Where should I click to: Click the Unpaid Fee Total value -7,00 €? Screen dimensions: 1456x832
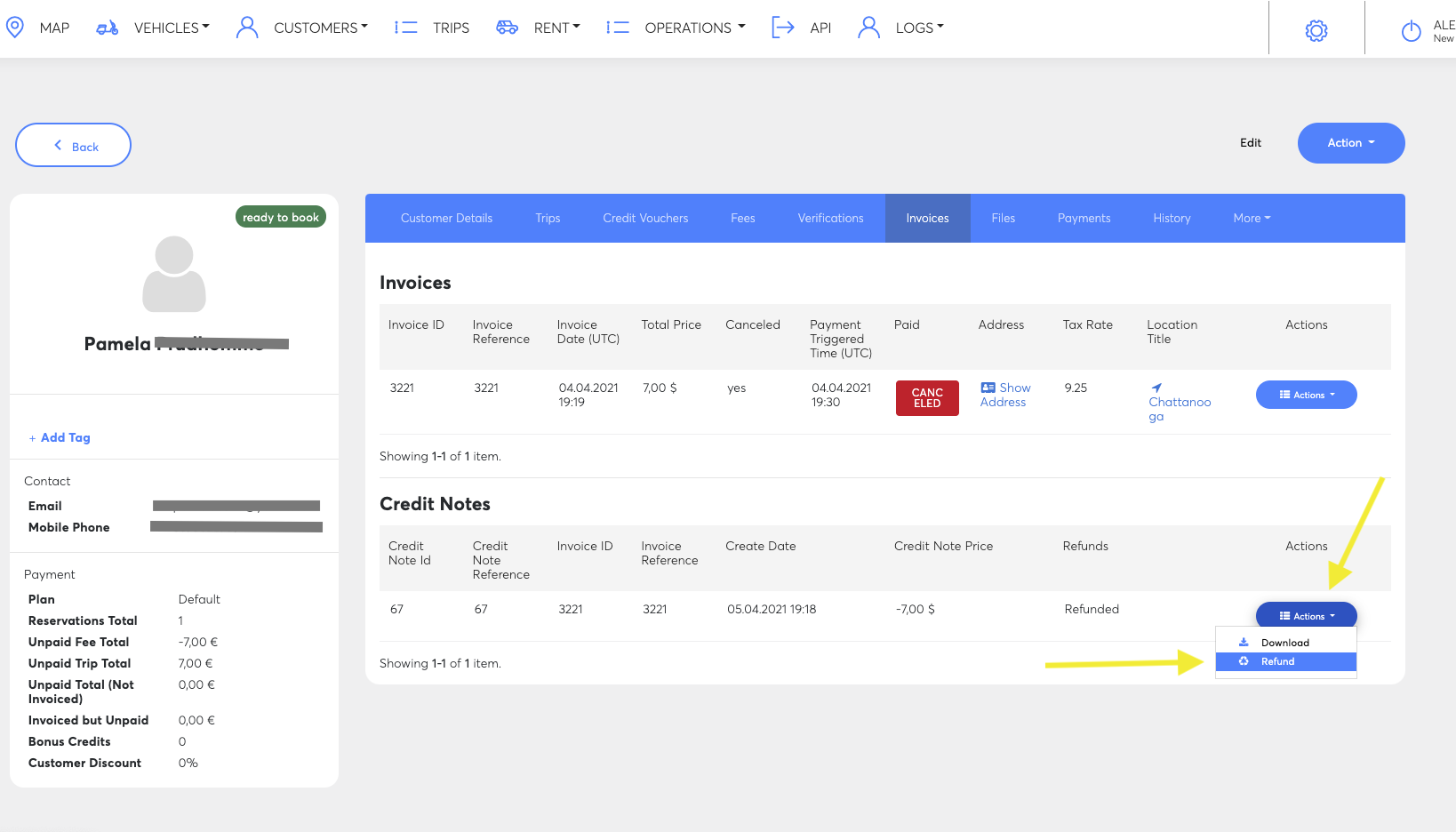(197, 642)
